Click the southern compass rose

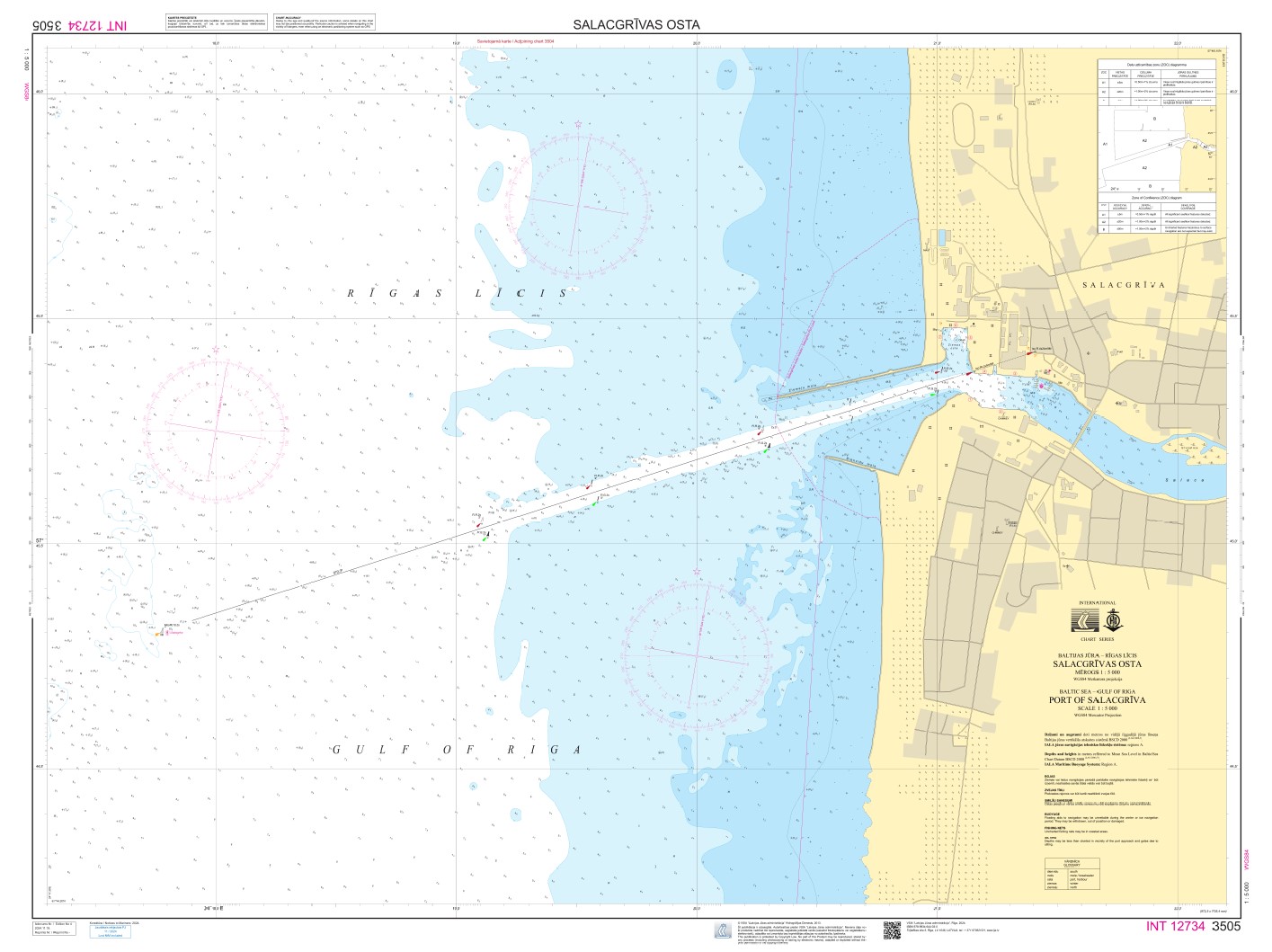(698, 648)
